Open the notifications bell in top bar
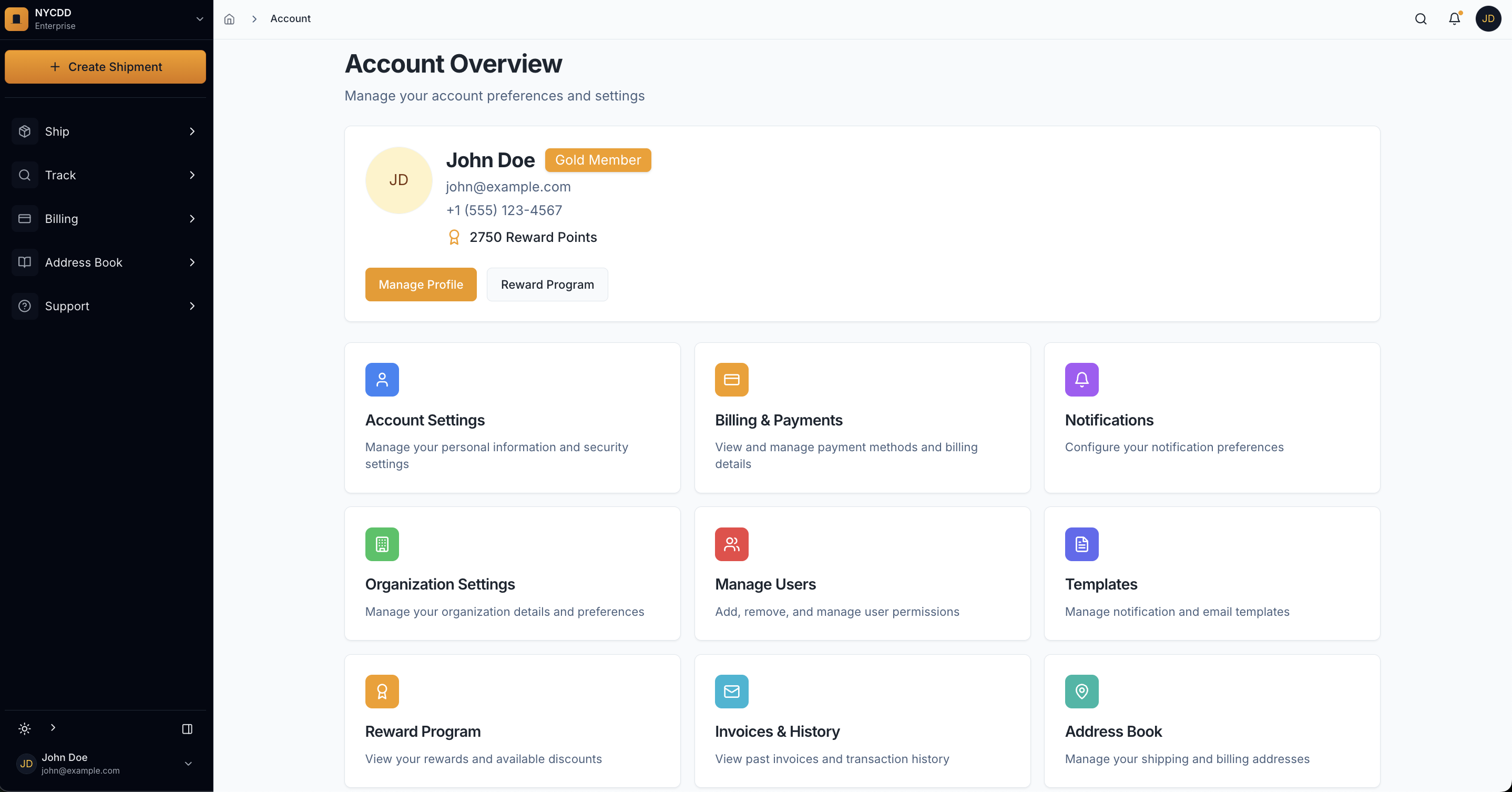Viewport: 1512px width, 792px height. tap(1454, 19)
